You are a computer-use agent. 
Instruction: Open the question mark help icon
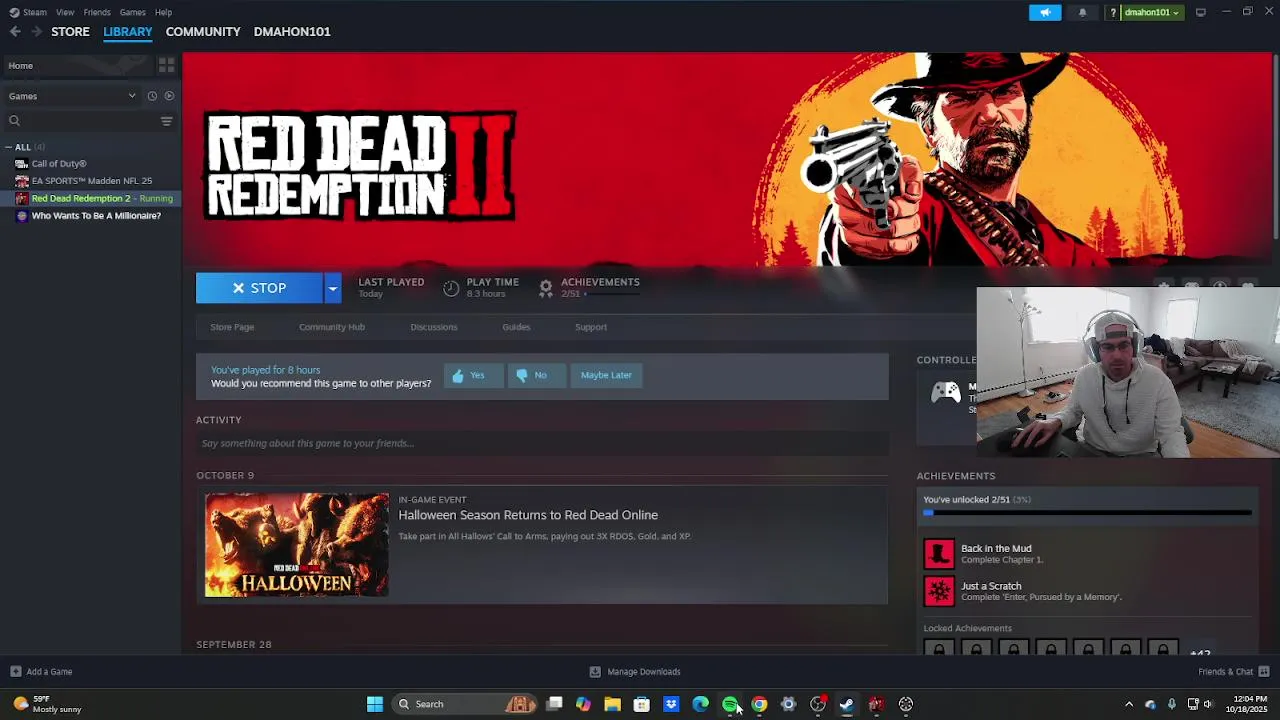tap(1113, 12)
